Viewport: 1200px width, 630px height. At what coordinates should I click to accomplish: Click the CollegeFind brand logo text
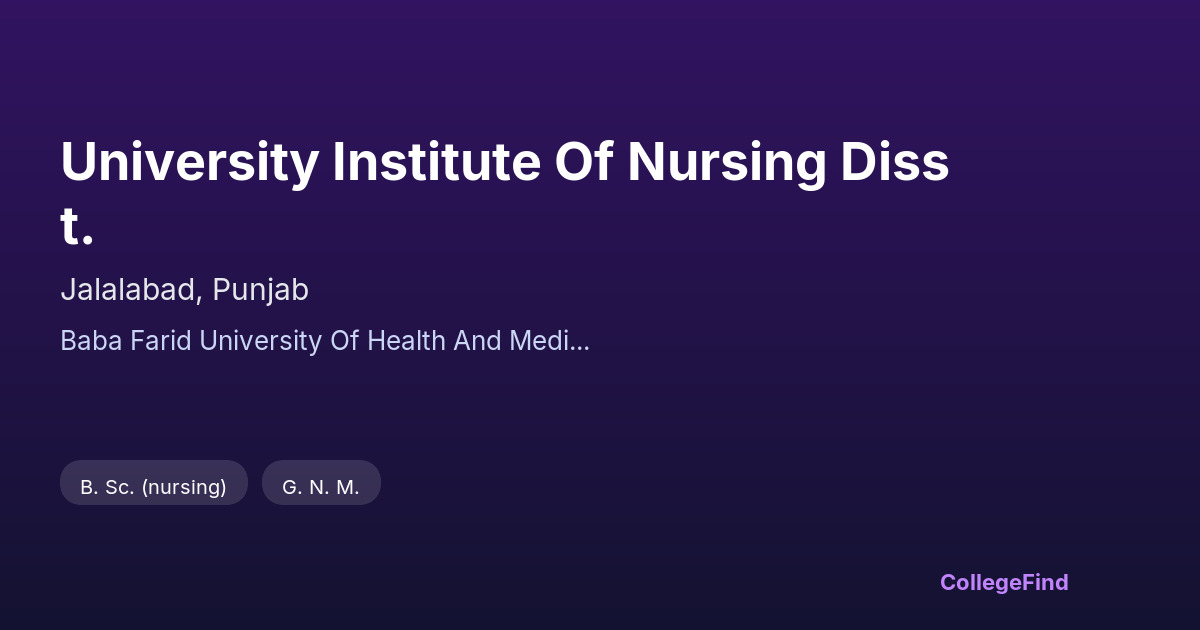click(x=1003, y=582)
